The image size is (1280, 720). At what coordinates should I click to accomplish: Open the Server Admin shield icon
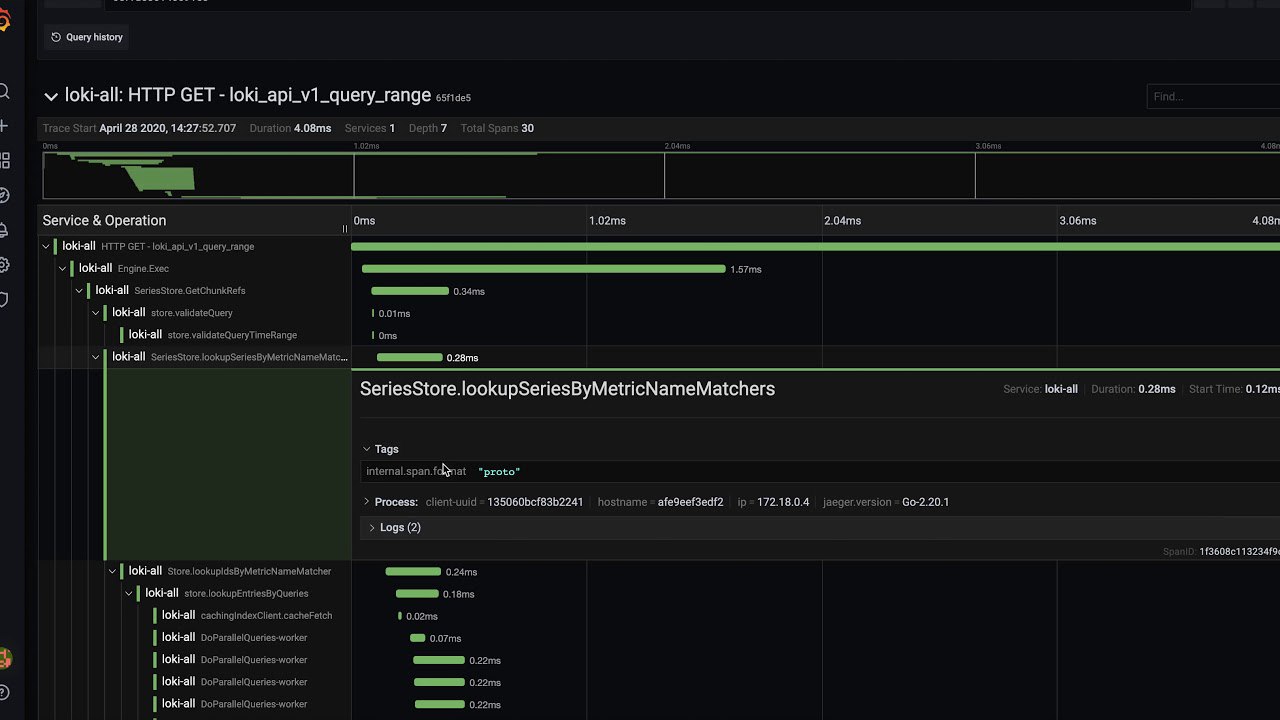4,299
